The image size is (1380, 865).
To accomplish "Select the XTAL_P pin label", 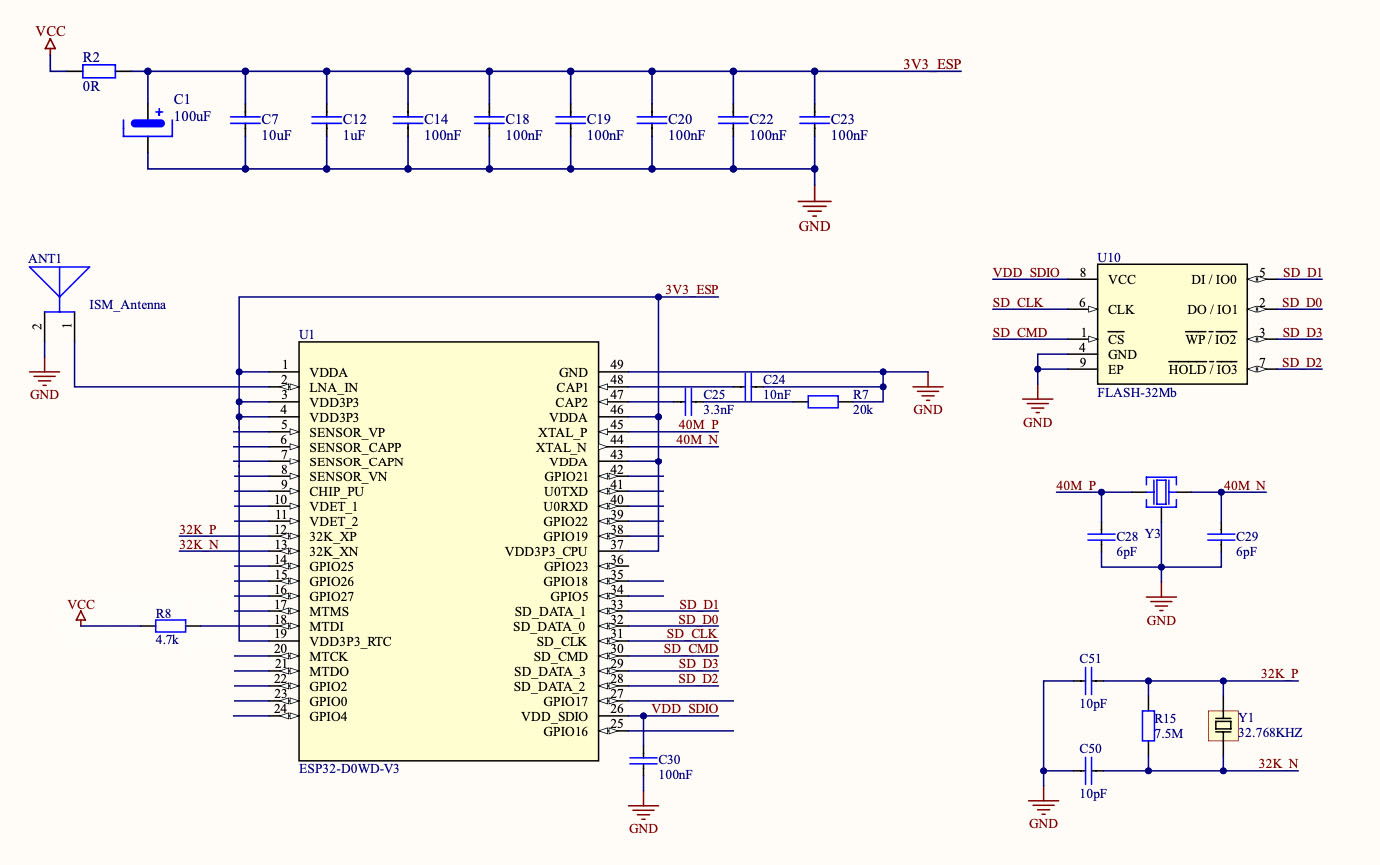I will (x=561, y=432).
